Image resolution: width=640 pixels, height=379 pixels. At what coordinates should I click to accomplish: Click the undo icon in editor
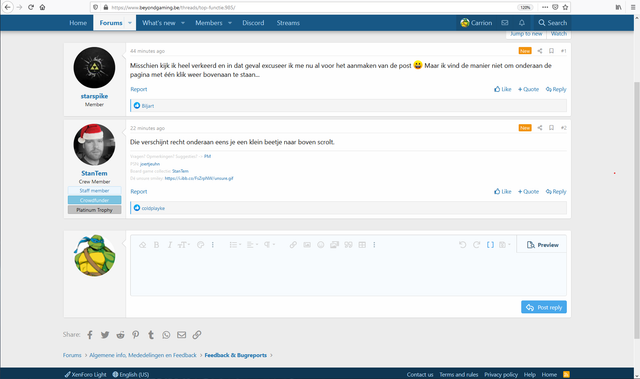[462, 245]
